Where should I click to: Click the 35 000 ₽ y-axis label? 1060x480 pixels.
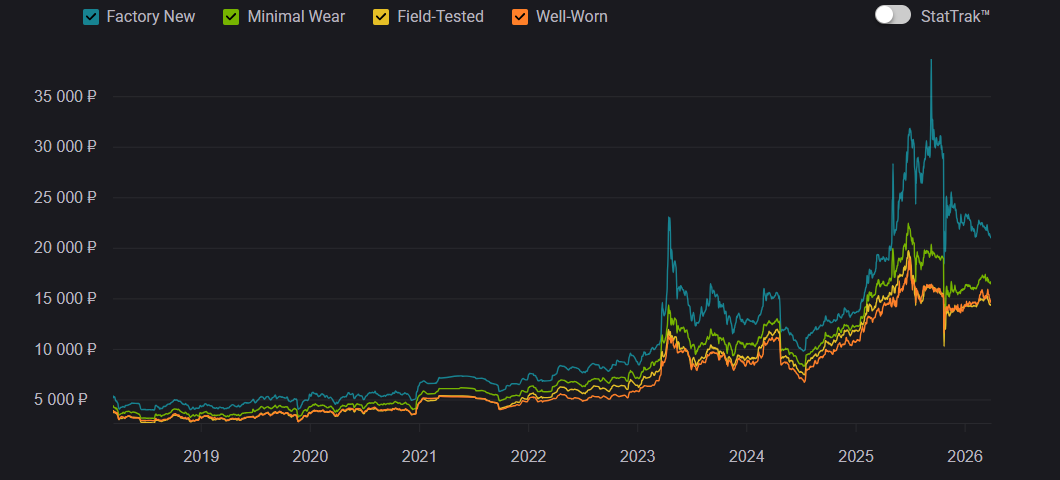coord(64,97)
